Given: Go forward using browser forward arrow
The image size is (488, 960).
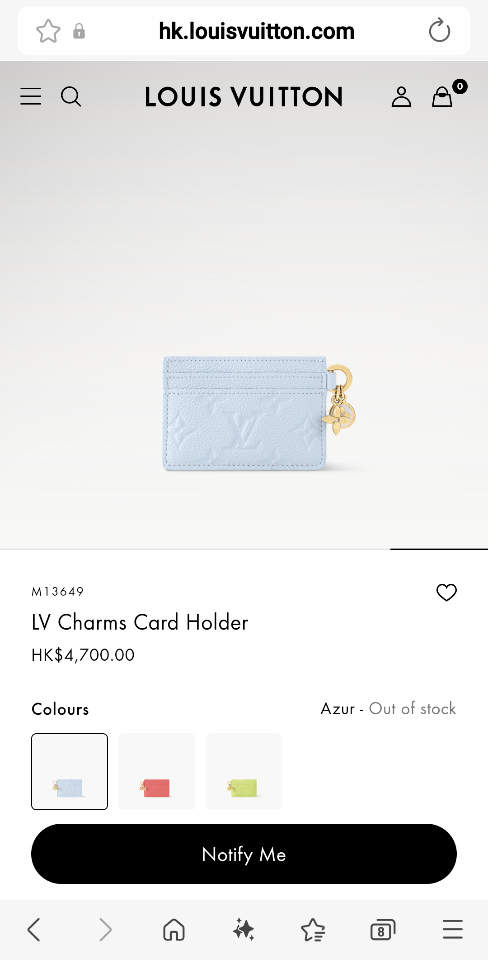Looking at the screenshot, I should 105,930.
